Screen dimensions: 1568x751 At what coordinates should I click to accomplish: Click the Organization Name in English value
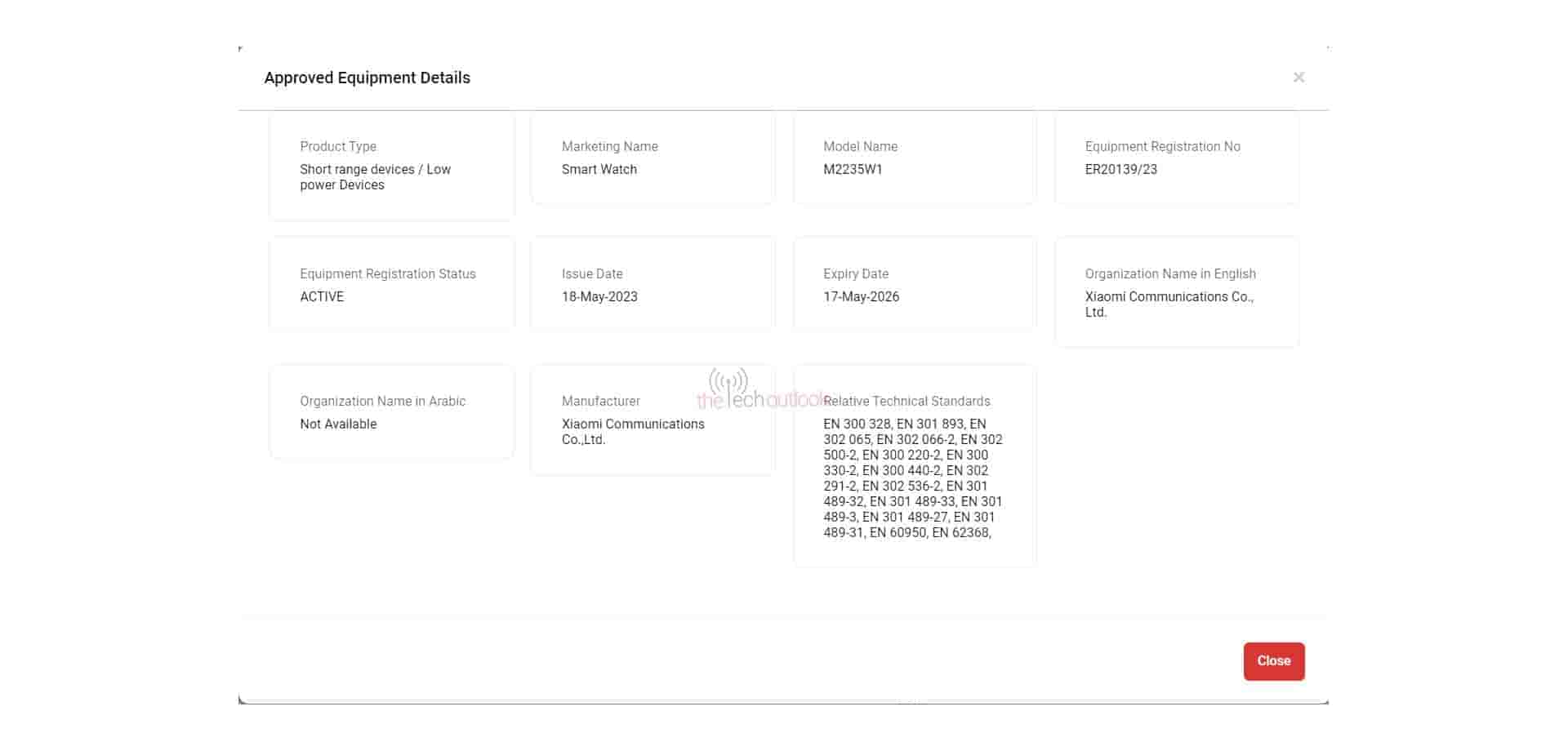(1169, 304)
